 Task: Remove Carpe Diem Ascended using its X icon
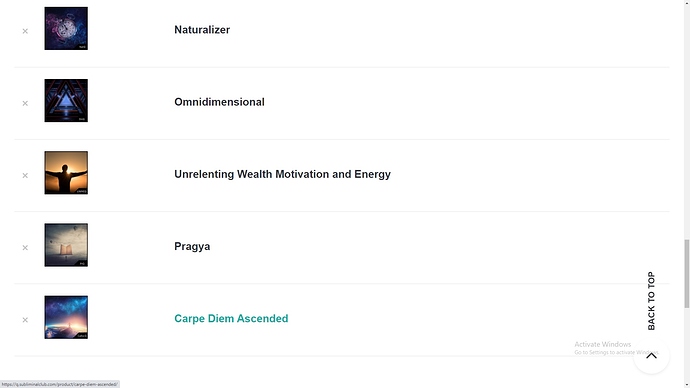point(25,320)
